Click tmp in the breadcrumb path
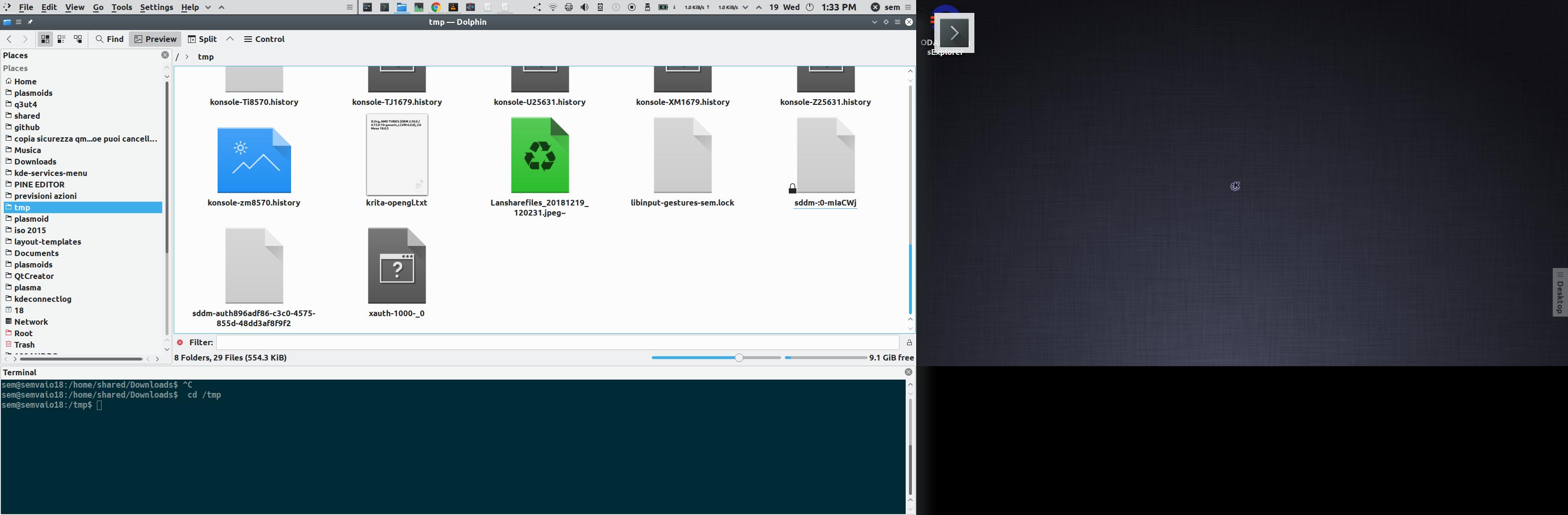The width and height of the screenshot is (1568, 515). click(206, 57)
